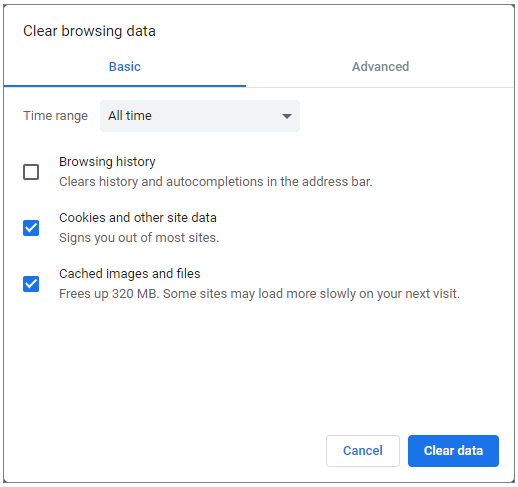Image resolution: width=518 pixels, height=487 pixels.
Task: Uncheck Cached images and files checkbox
Action: pos(31,284)
